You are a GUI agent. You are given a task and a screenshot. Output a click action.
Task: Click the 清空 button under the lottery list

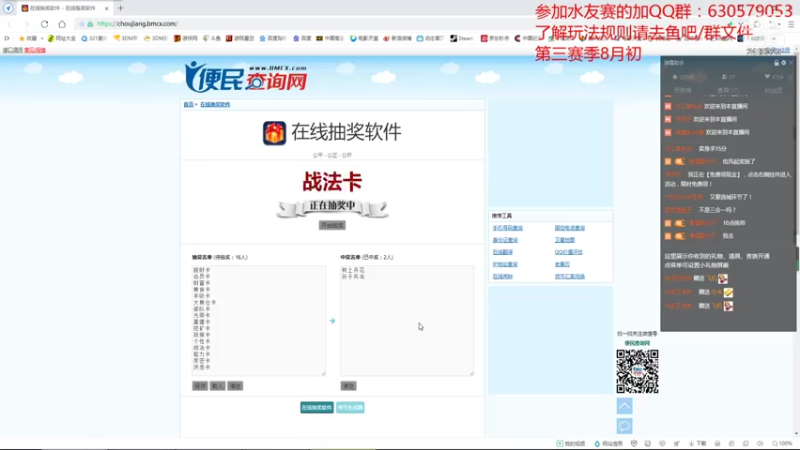[235, 386]
